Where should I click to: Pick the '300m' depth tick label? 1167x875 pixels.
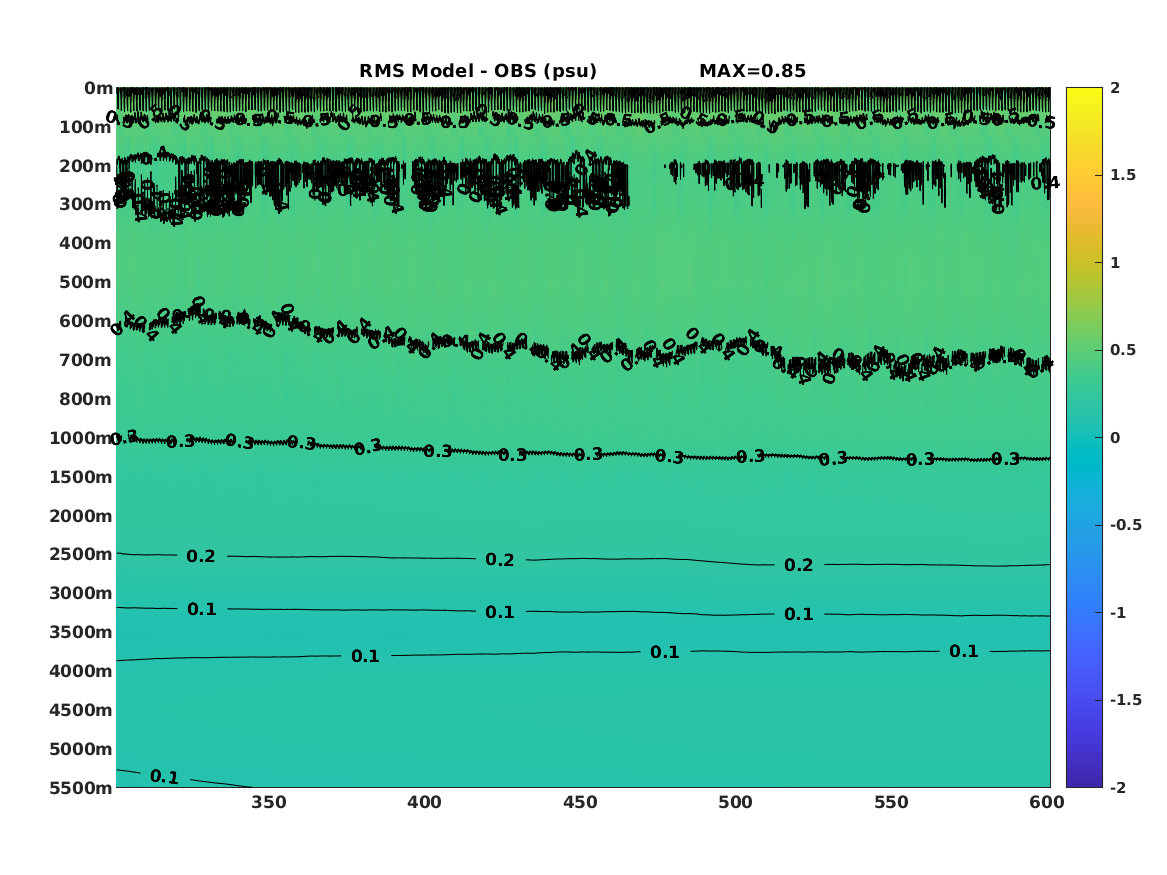(86, 205)
